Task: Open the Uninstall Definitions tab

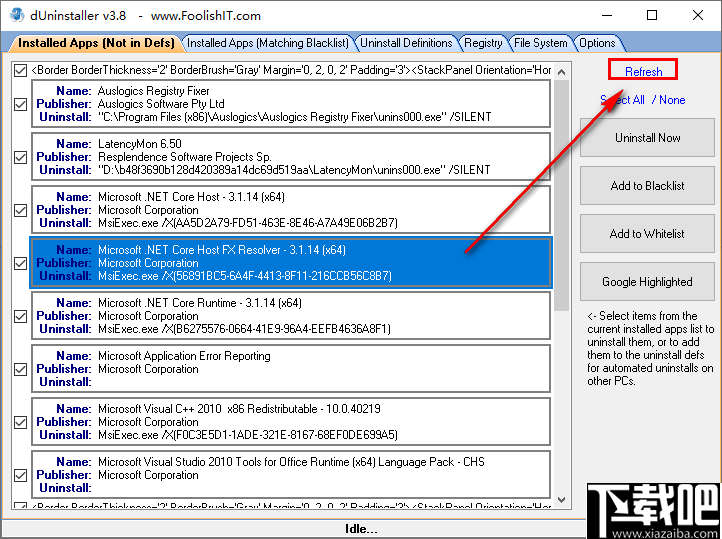Action: tap(406, 43)
